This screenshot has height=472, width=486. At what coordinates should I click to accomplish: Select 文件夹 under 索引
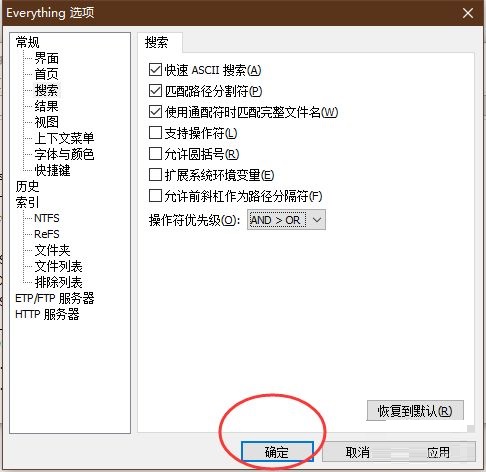pos(53,250)
